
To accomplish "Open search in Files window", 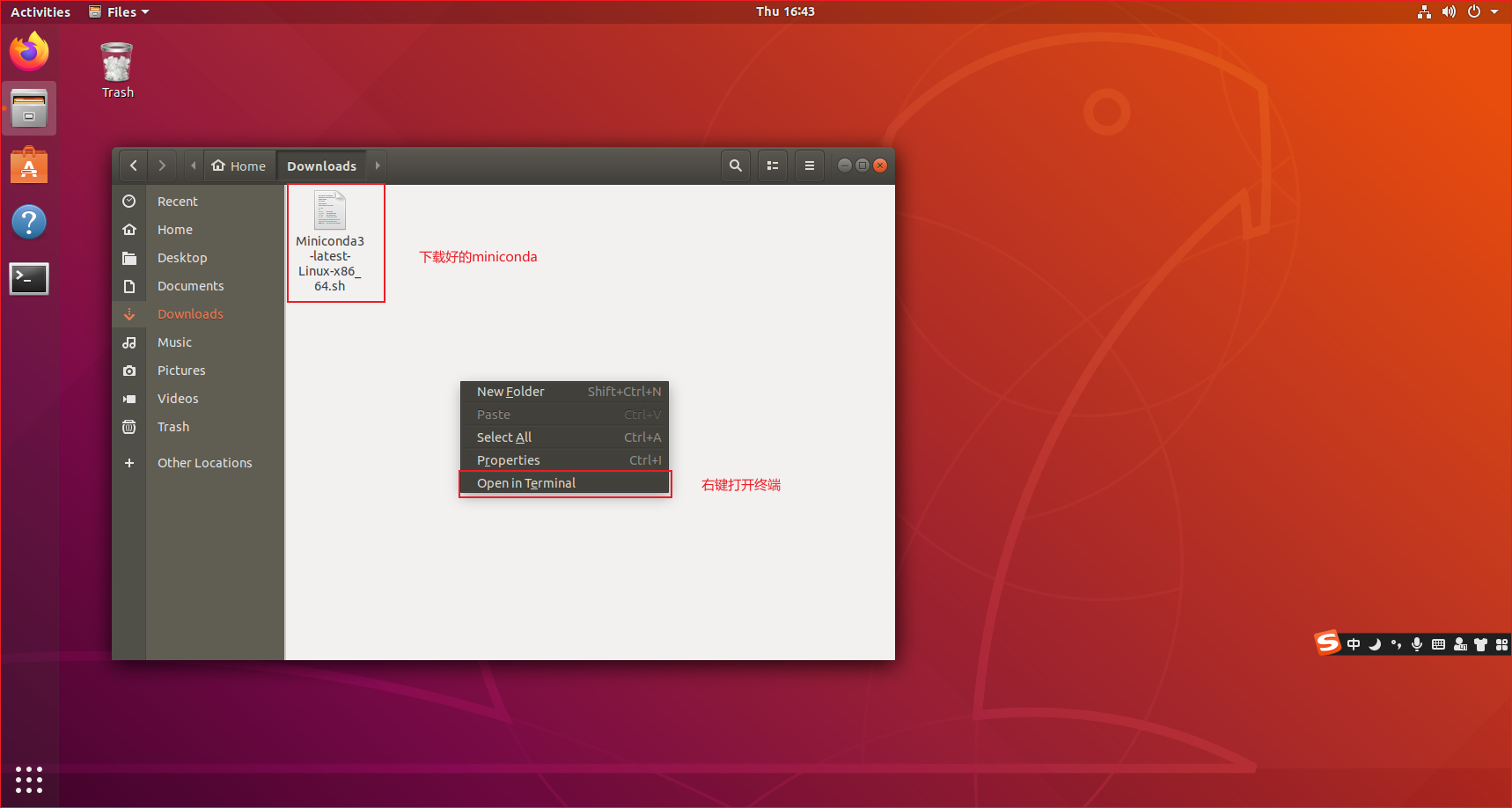I will [736, 165].
